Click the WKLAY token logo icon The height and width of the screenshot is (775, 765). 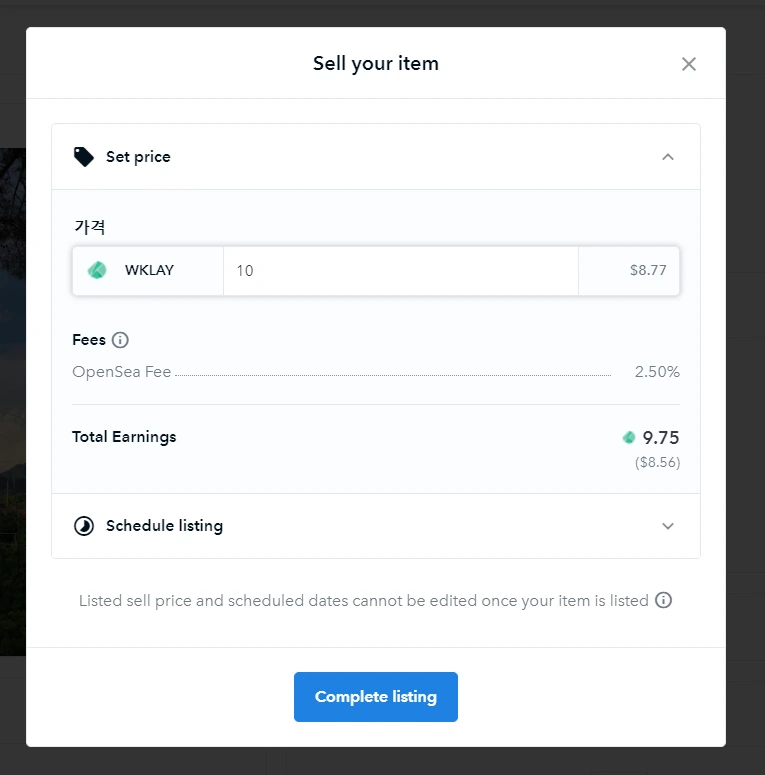coord(97,270)
